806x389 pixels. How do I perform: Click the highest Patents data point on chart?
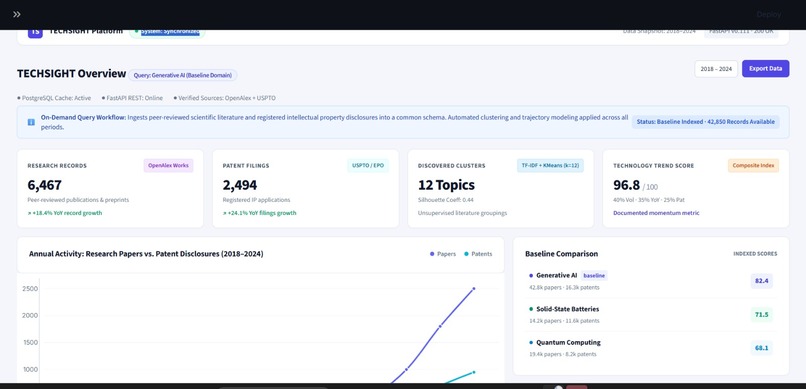(x=473, y=372)
